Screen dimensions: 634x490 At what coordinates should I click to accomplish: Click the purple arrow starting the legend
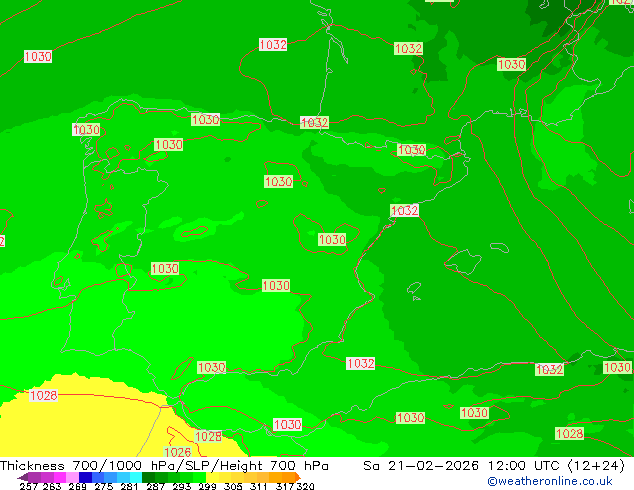pyautogui.click(x=23, y=477)
